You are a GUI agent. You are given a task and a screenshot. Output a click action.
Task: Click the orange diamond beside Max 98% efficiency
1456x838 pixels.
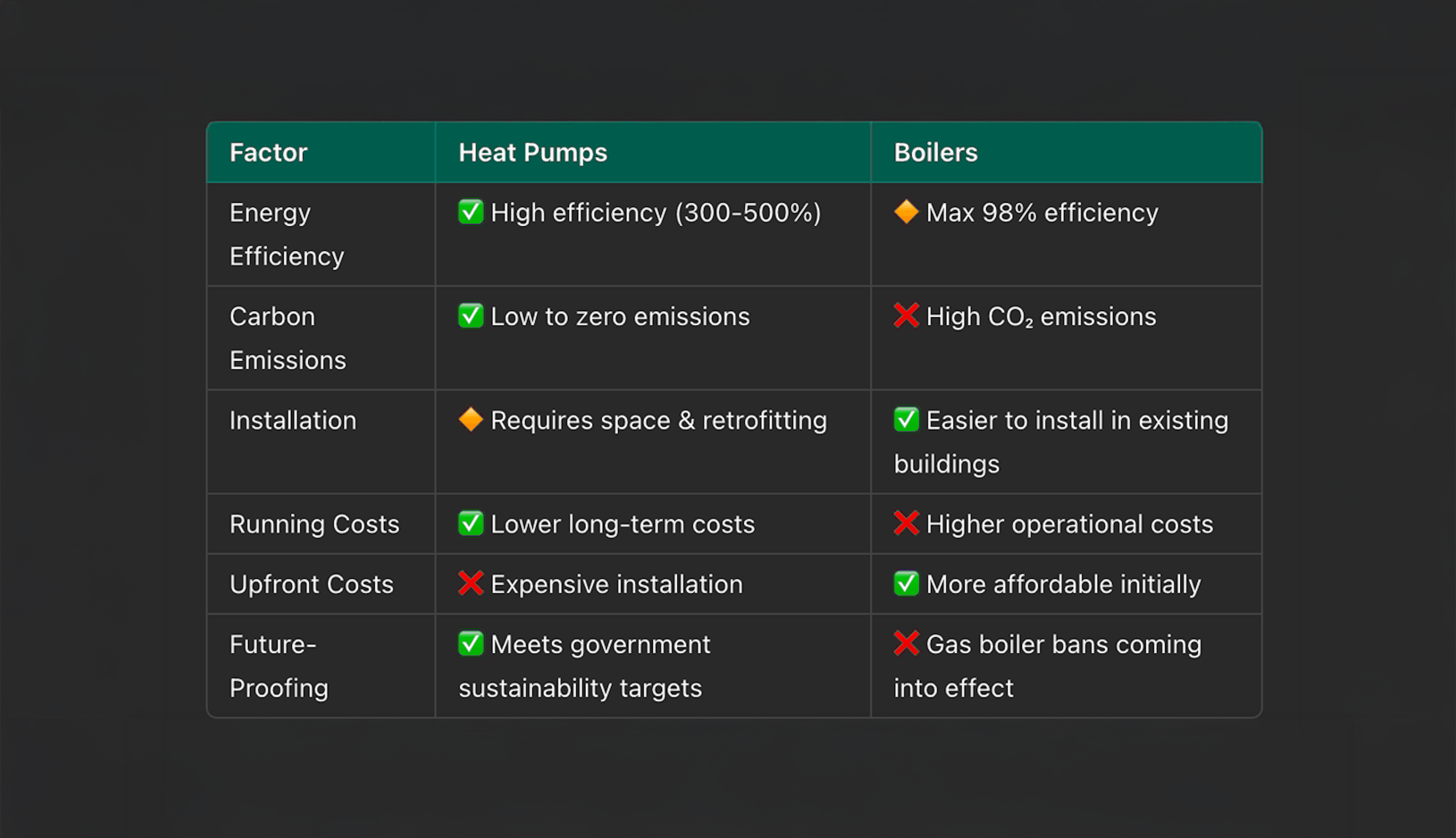click(x=906, y=212)
